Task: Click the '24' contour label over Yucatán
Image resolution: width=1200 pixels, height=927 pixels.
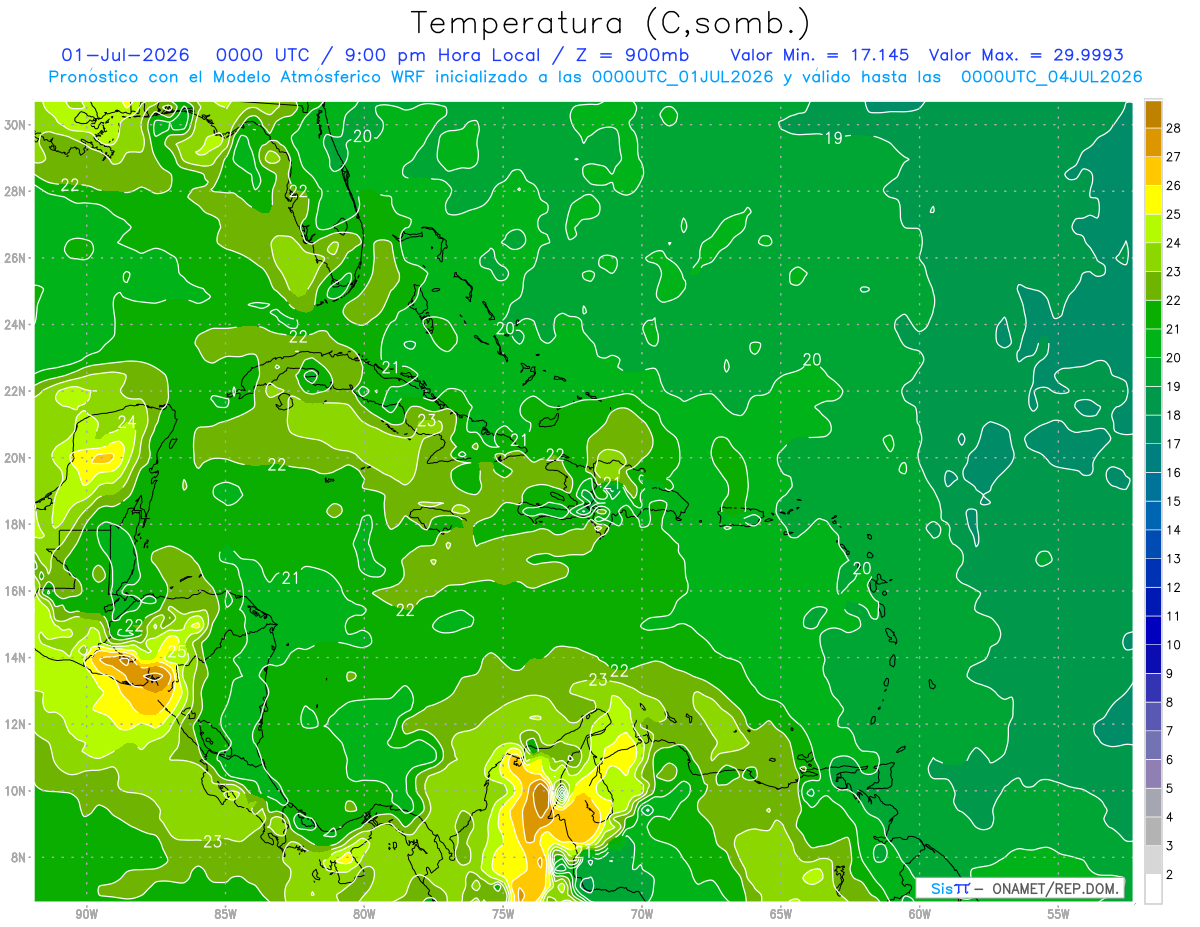Action: point(127,422)
